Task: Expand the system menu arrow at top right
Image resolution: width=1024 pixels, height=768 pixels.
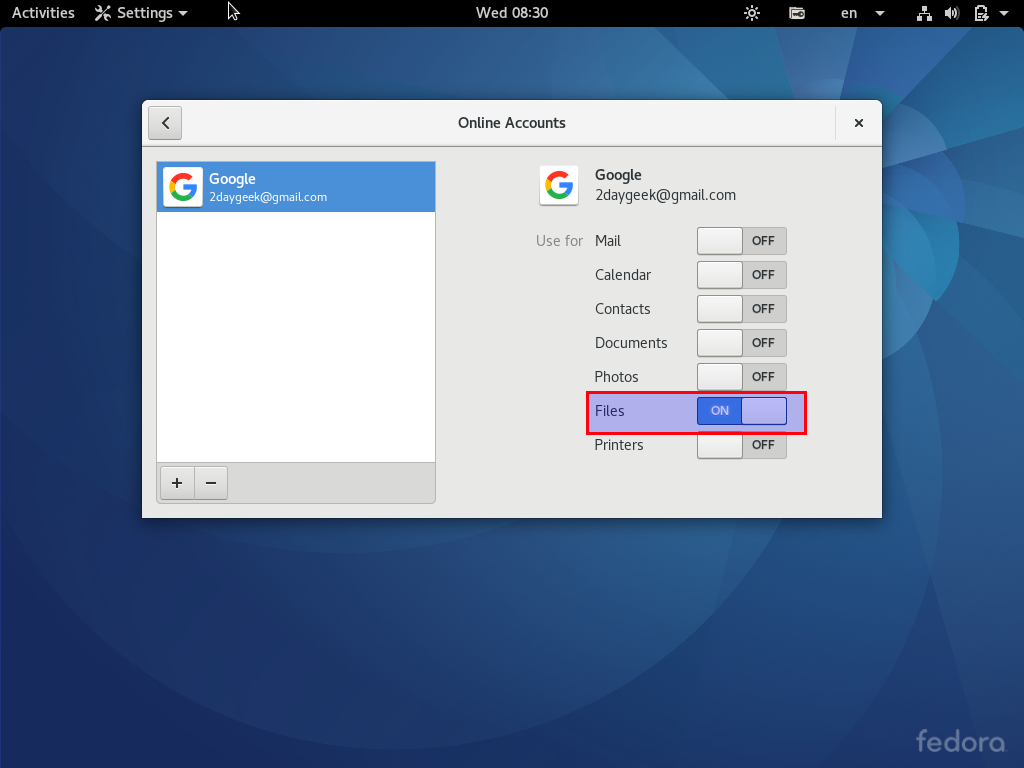Action: (1004, 13)
